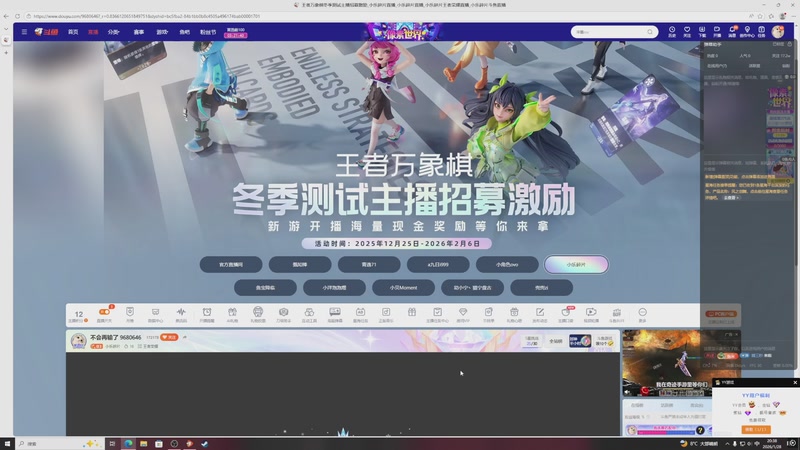This screenshot has height=450, width=800.
Task: Toggle the lock icon in danmaku helper panel
Action: (x=790, y=44)
